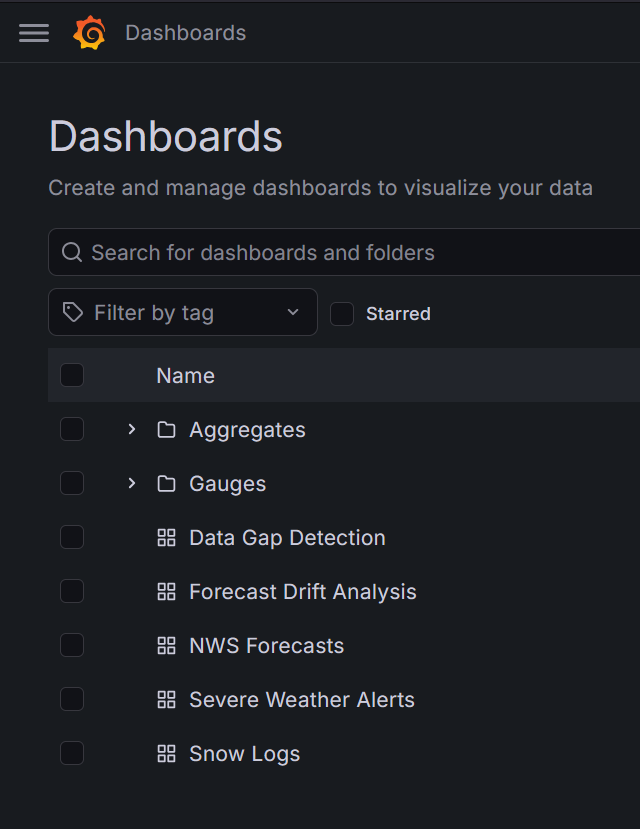Viewport: 640px width, 829px height.
Task: Click the Grafana logo in the header
Action: click(x=89, y=32)
